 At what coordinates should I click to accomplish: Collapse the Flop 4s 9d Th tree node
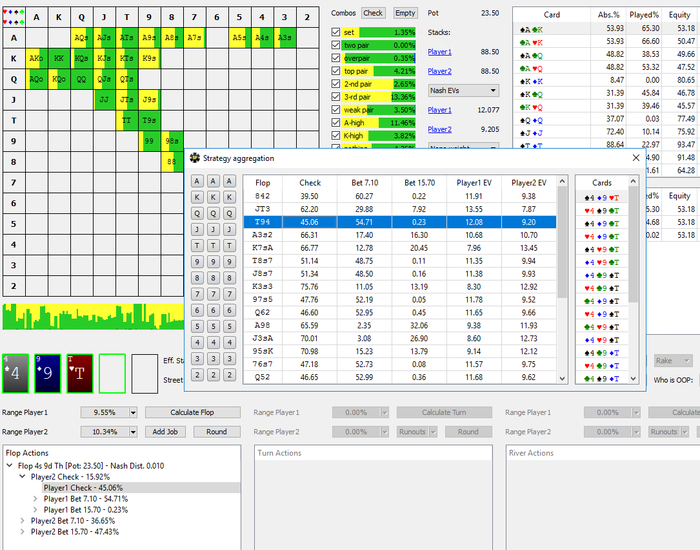(9, 466)
